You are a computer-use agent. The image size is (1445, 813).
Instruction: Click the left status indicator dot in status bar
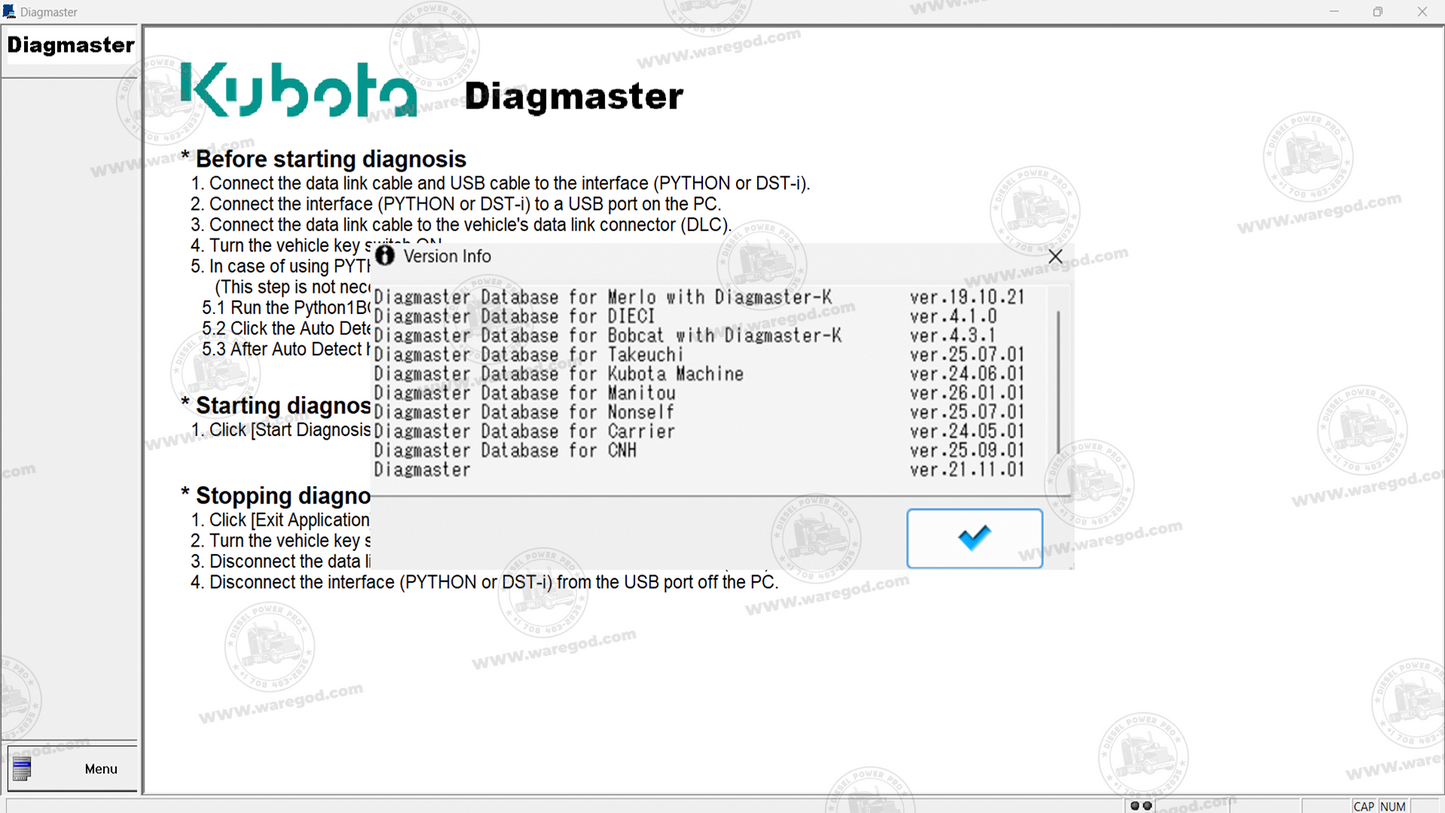[x=1135, y=804]
